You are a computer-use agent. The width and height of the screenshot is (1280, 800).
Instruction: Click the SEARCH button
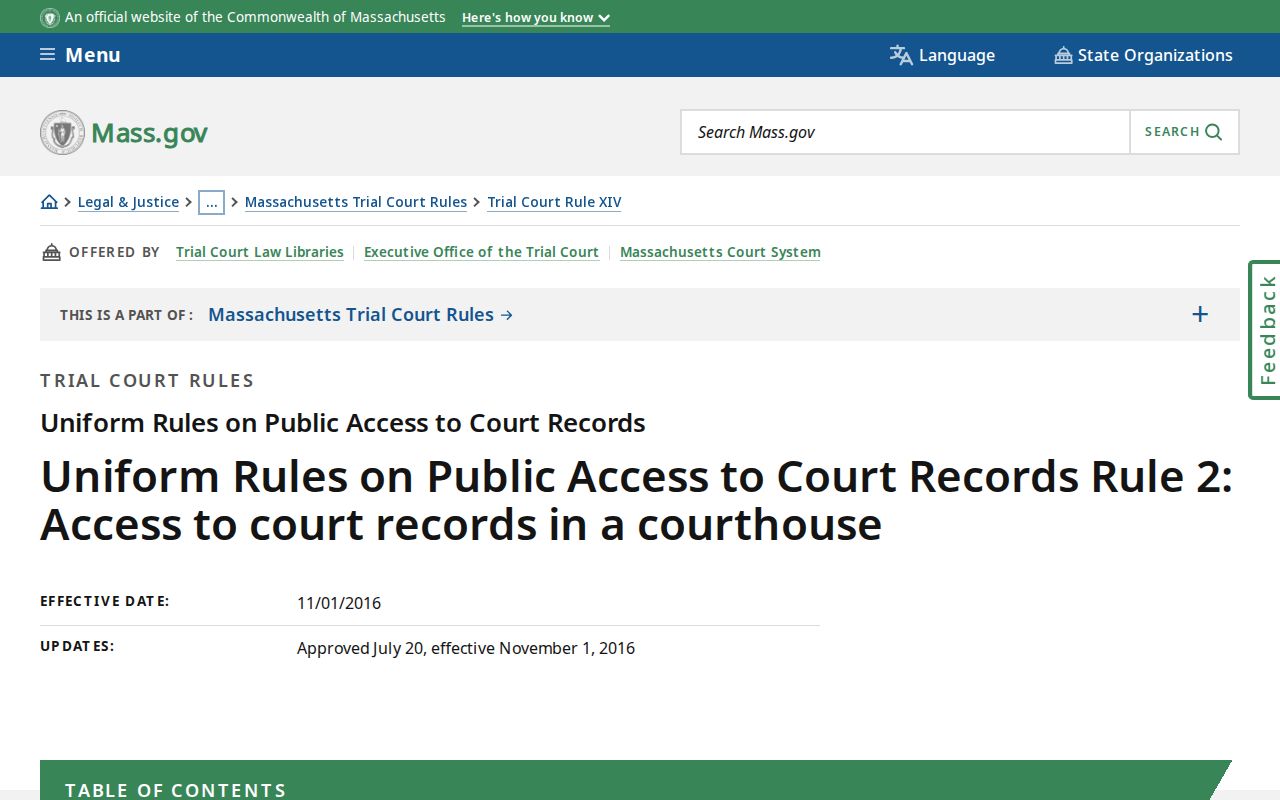(1184, 132)
